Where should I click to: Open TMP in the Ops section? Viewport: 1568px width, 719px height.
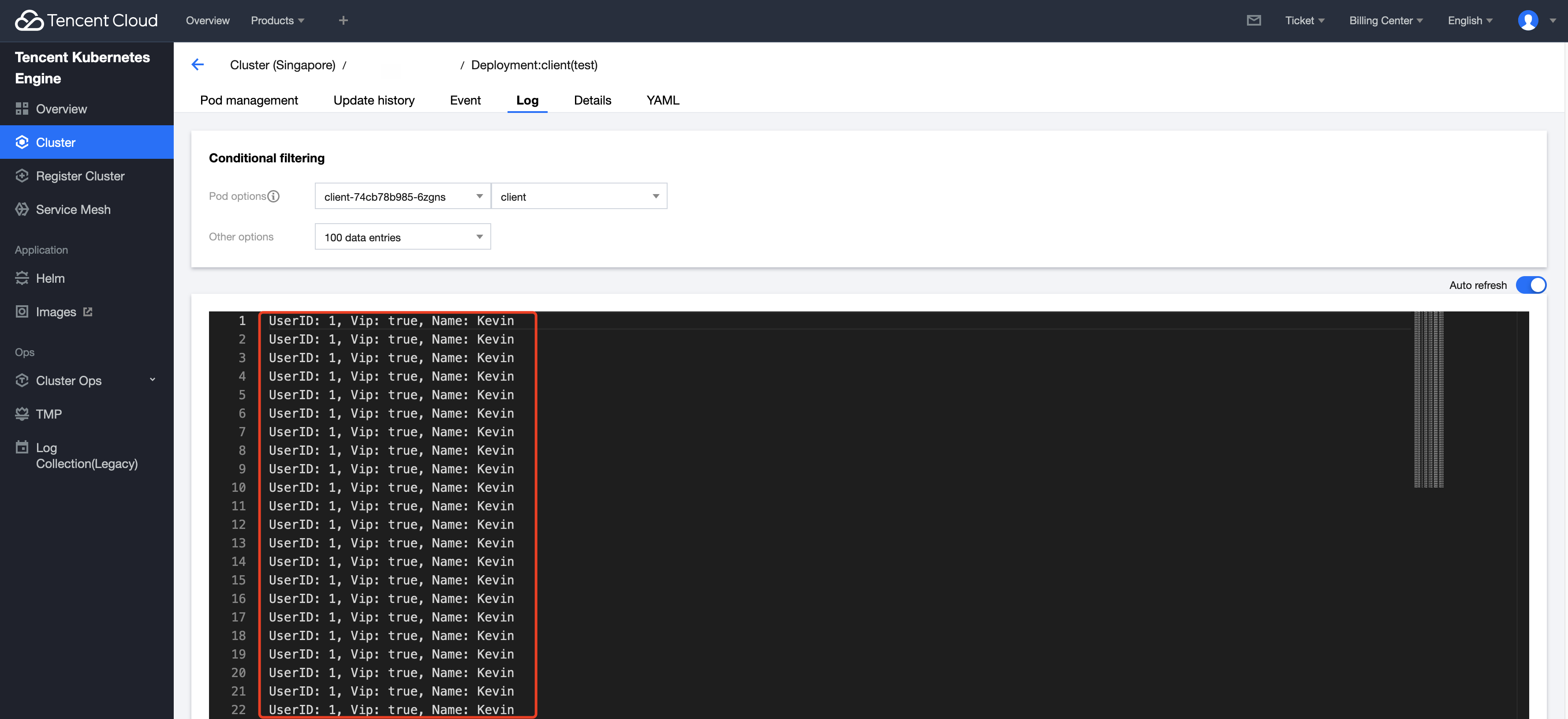(x=49, y=414)
